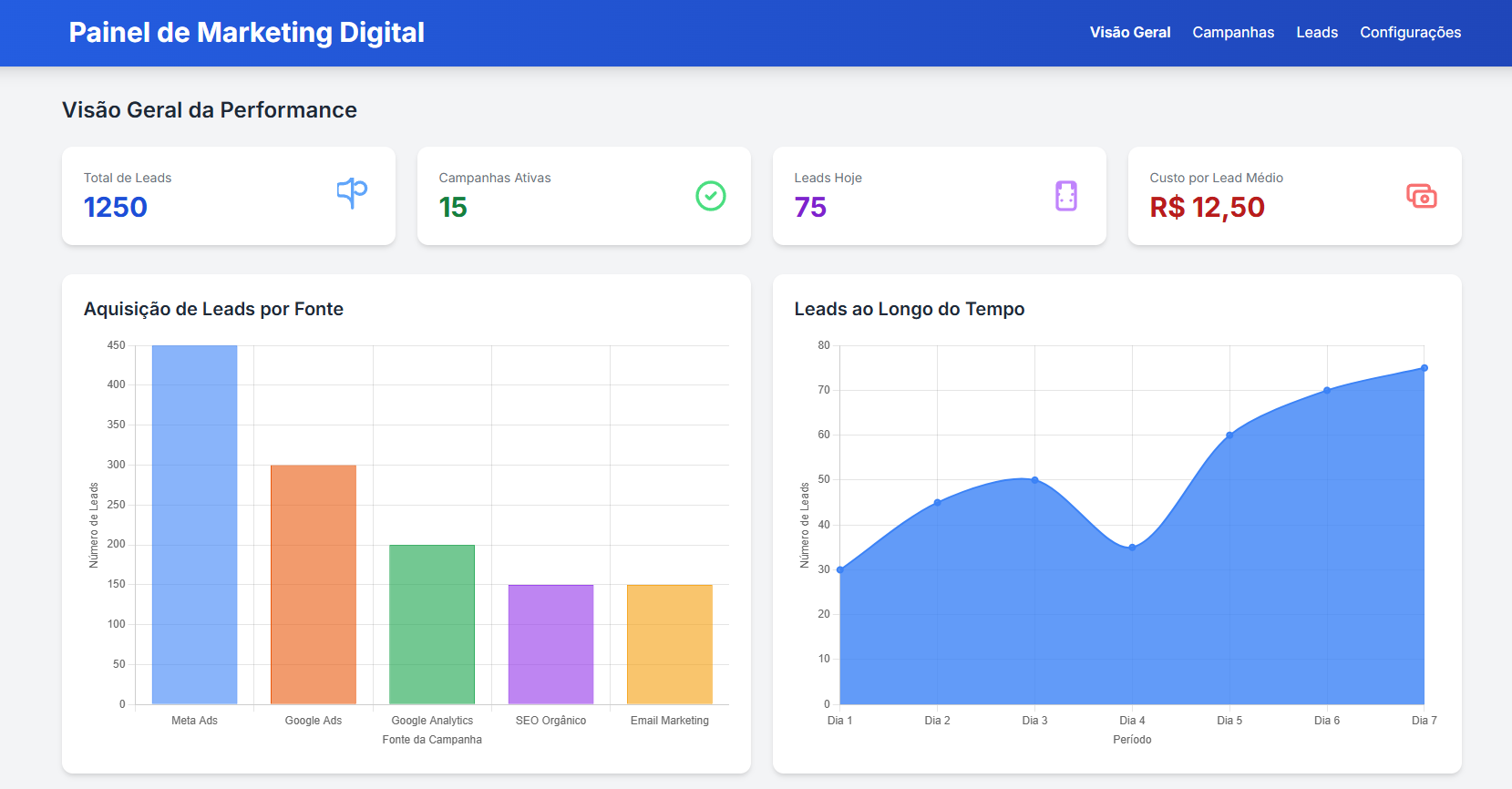
Task: Click the Custo por Lead Médio label
Action: point(1216,178)
